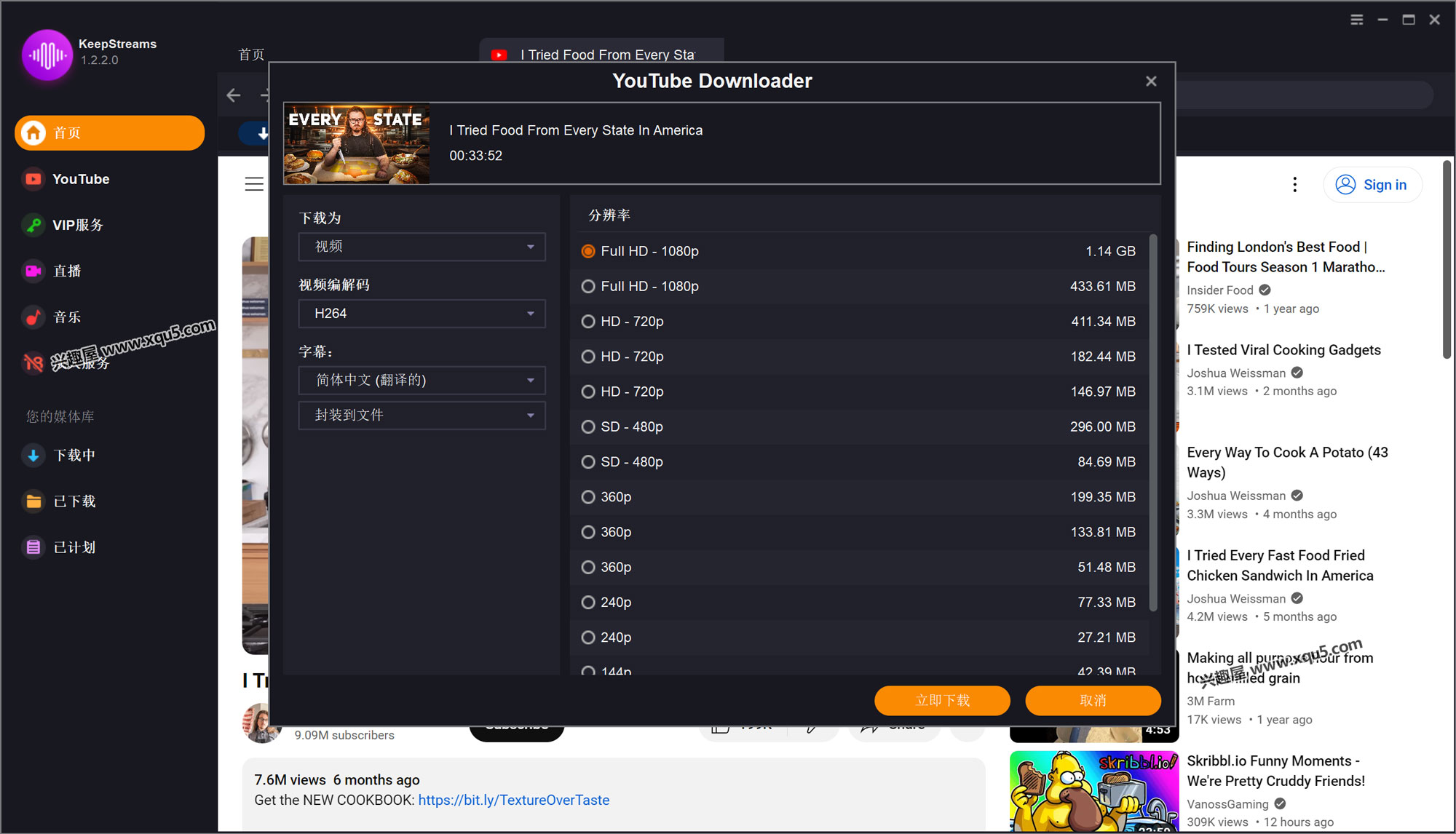
Task: Click verified badge next to Insider Food
Action: 1265,290
